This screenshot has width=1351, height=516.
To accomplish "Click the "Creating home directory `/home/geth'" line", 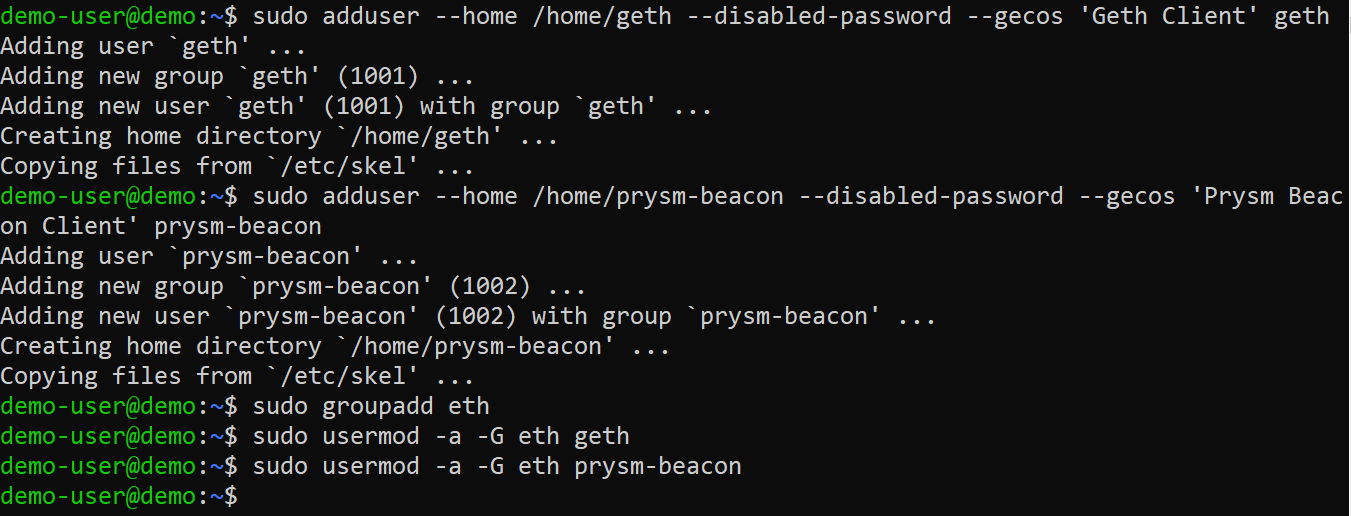I will (279, 136).
